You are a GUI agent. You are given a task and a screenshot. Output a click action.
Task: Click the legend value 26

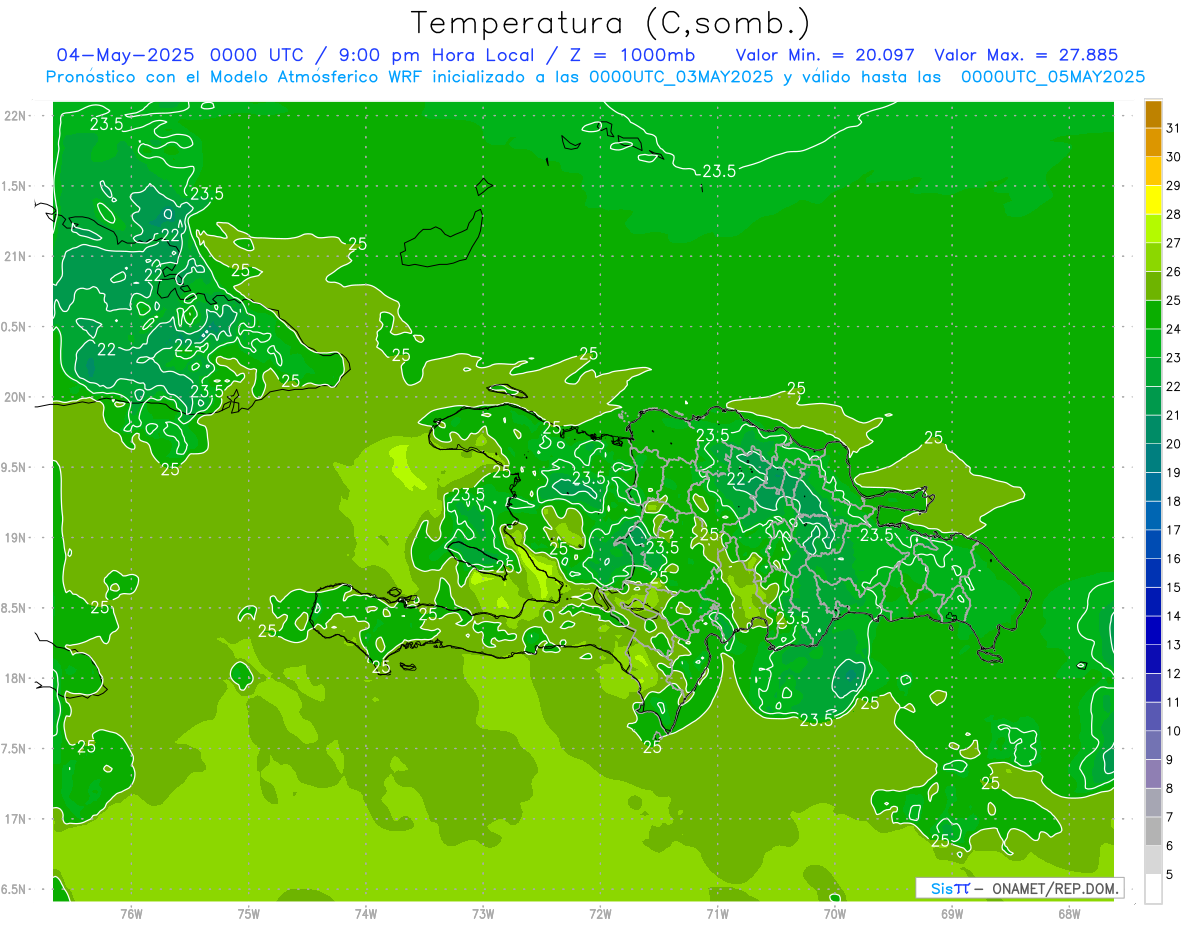click(1174, 271)
